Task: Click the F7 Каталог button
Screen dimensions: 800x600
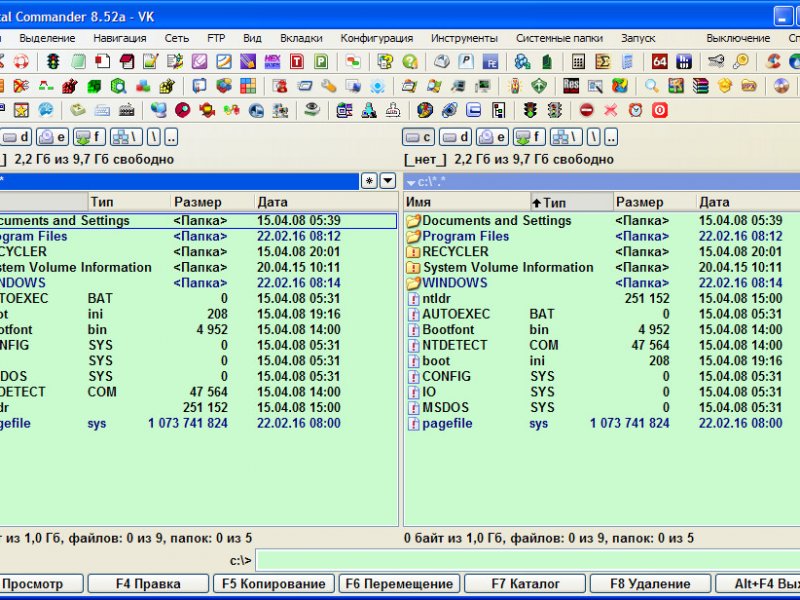Action: 525,584
